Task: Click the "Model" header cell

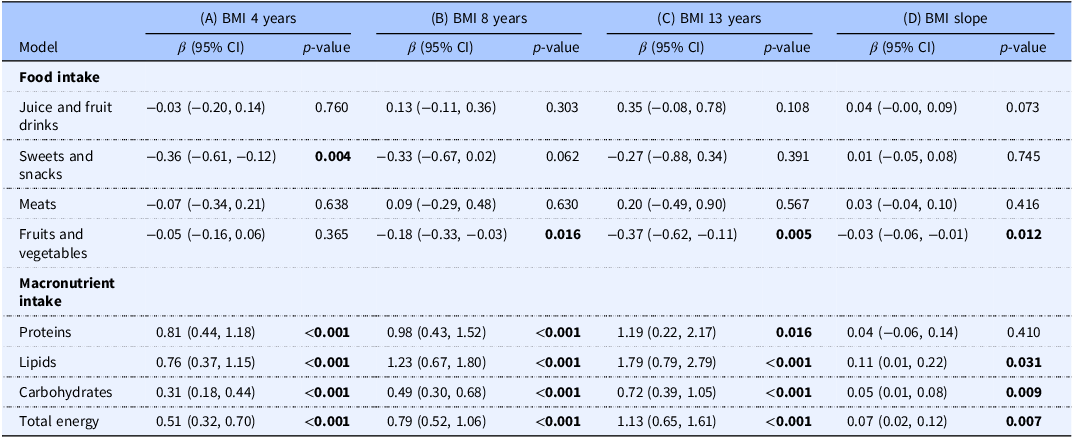Action: tap(37, 47)
